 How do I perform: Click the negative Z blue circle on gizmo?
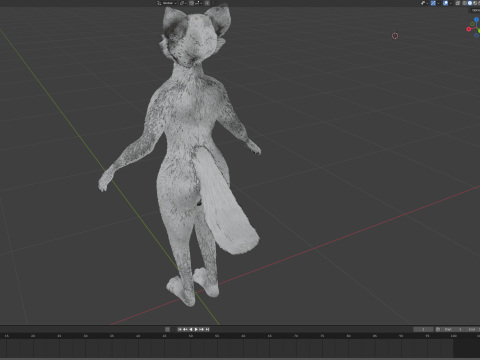tap(476, 35)
